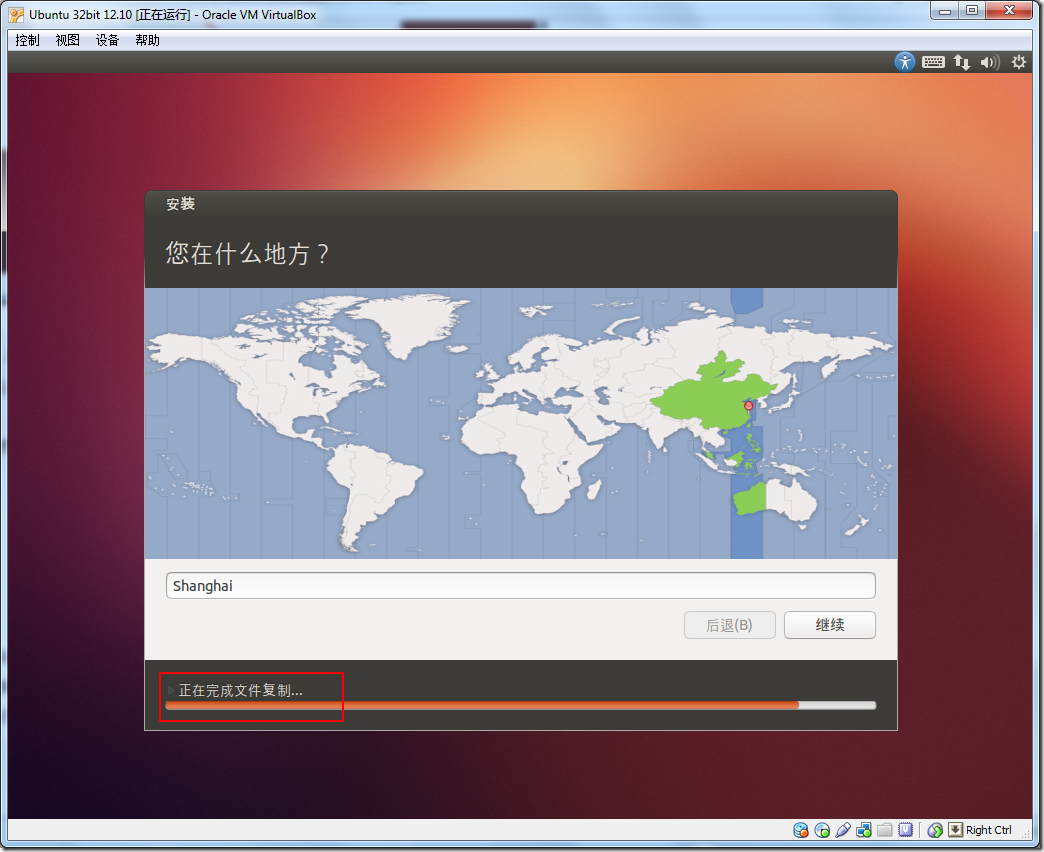Open the accessibility indicator in Ubuntu panel
Screen dimensions: 1044x852
click(x=904, y=62)
